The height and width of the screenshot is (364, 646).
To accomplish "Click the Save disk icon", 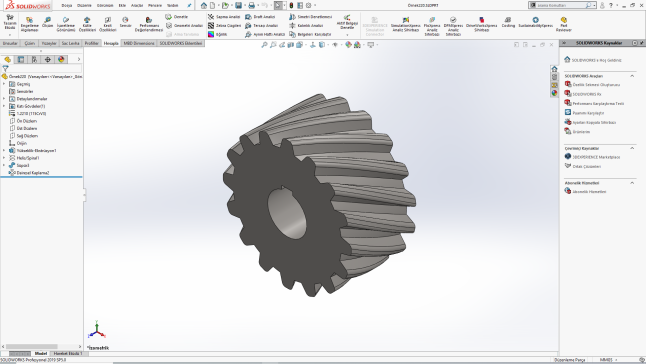I will (x=238, y=5).
